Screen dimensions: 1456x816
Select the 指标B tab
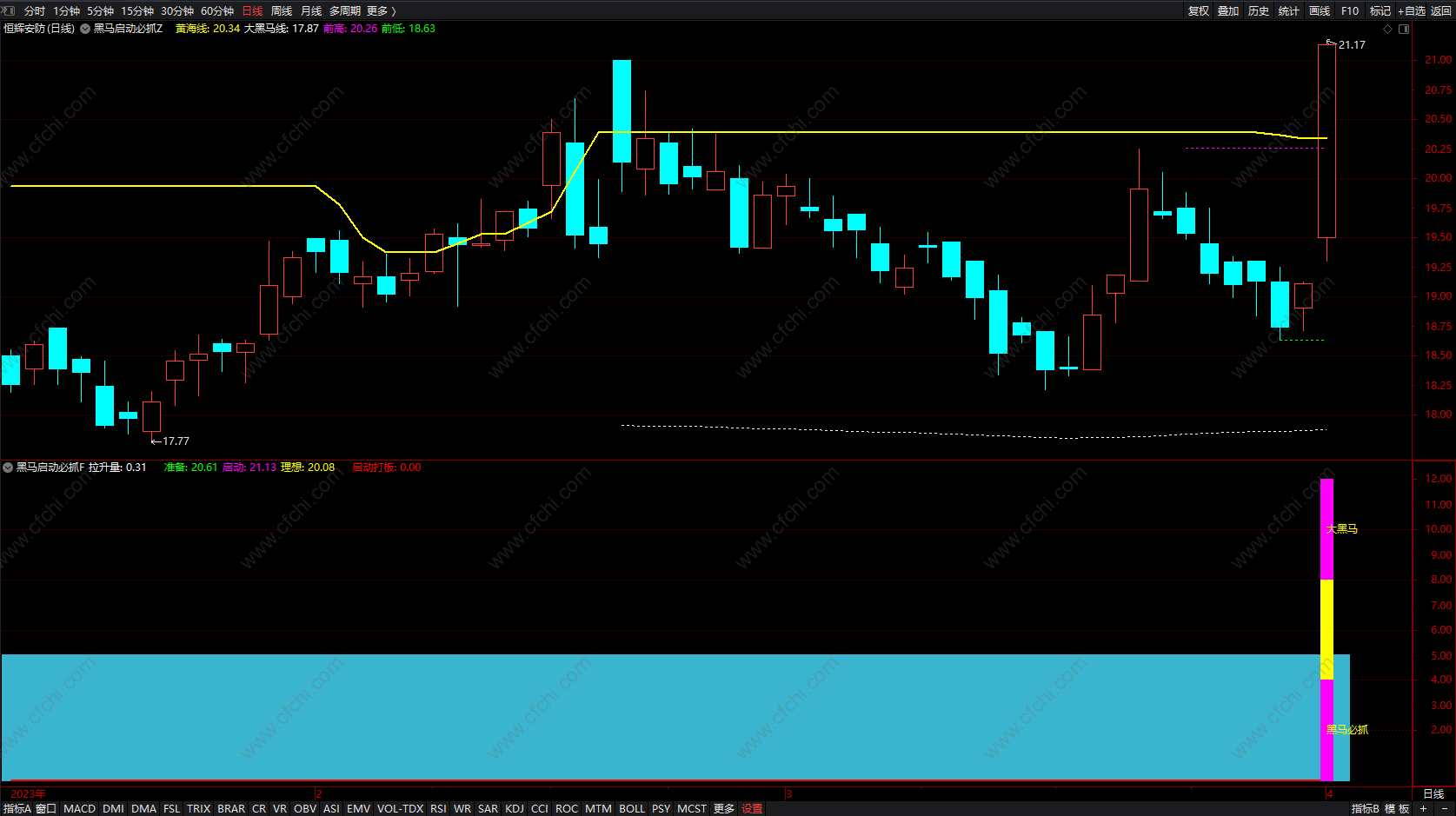1365,808
